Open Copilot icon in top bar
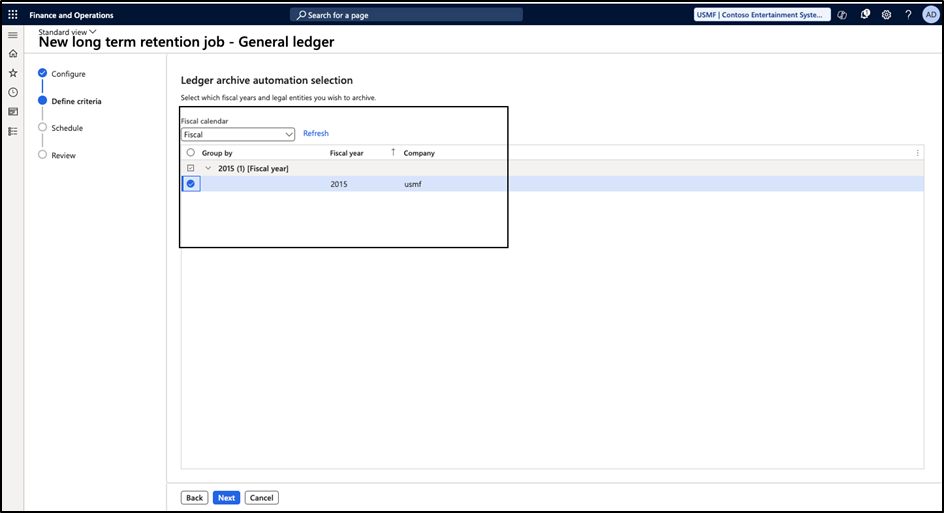Screen dimensions: 944x513 pyautogui.click(x=843, y=15)
